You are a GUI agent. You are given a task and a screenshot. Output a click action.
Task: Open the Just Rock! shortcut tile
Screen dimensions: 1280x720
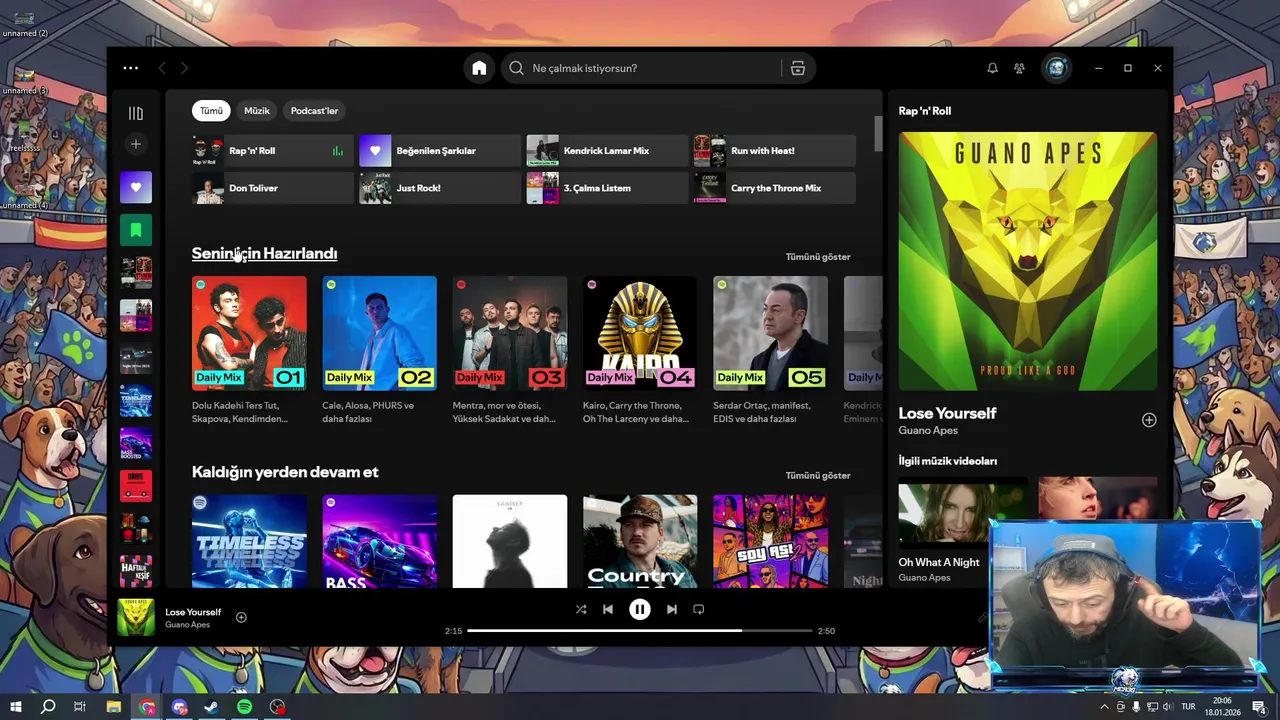click(440, 188)
